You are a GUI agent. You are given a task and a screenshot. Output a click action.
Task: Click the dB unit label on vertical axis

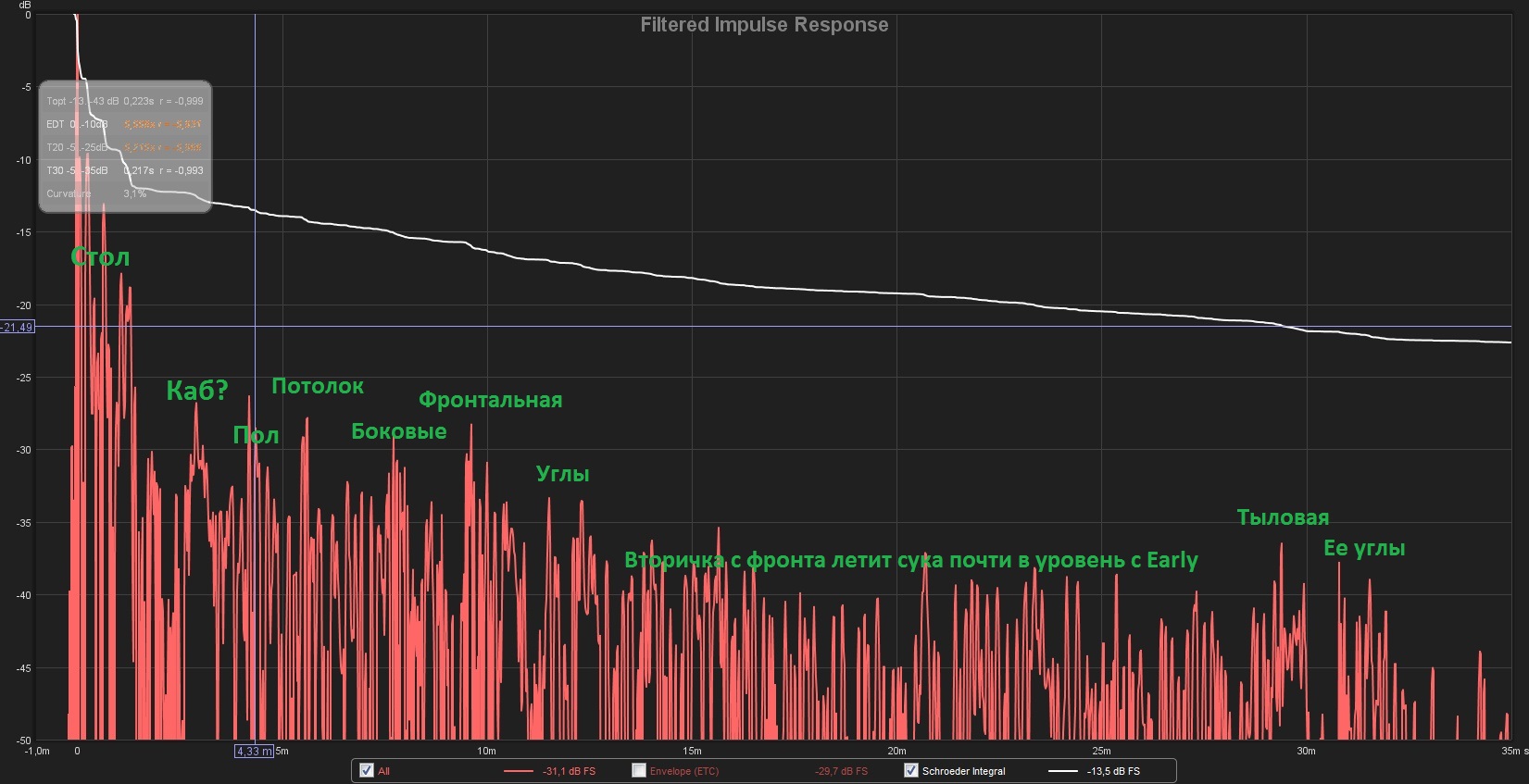click(x=25, y=6)
